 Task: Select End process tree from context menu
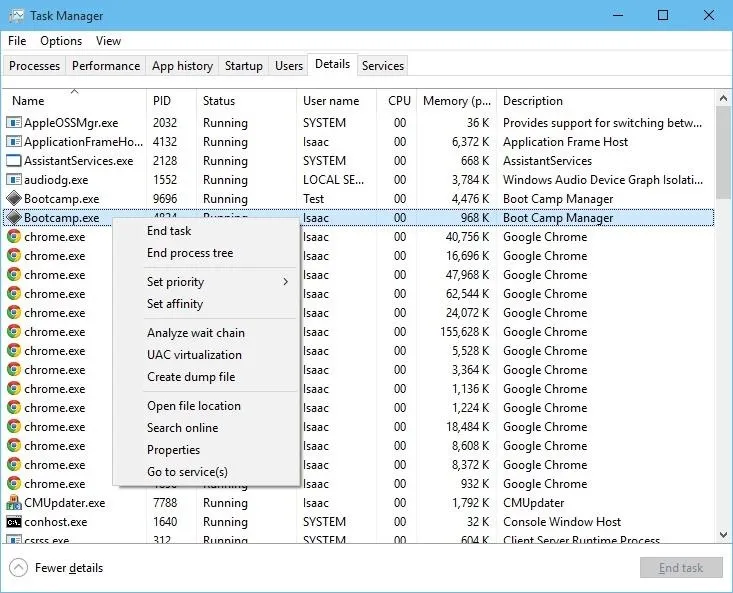click(190, 253)
